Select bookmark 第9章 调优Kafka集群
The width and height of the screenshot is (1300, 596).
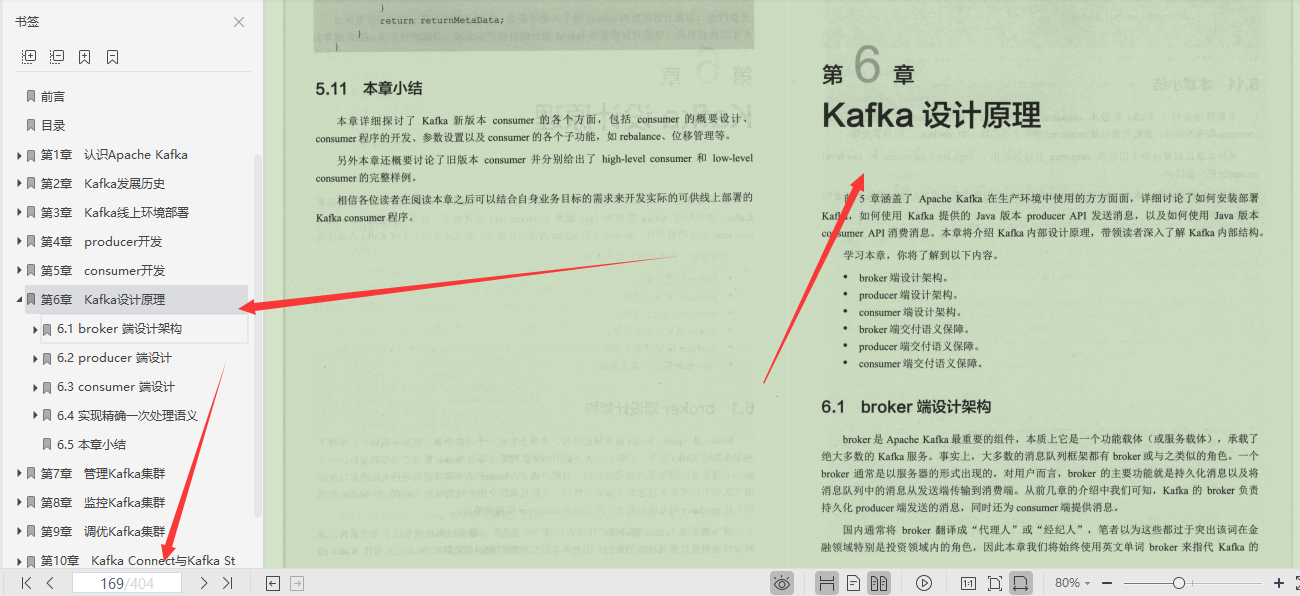tap(103, 532)
